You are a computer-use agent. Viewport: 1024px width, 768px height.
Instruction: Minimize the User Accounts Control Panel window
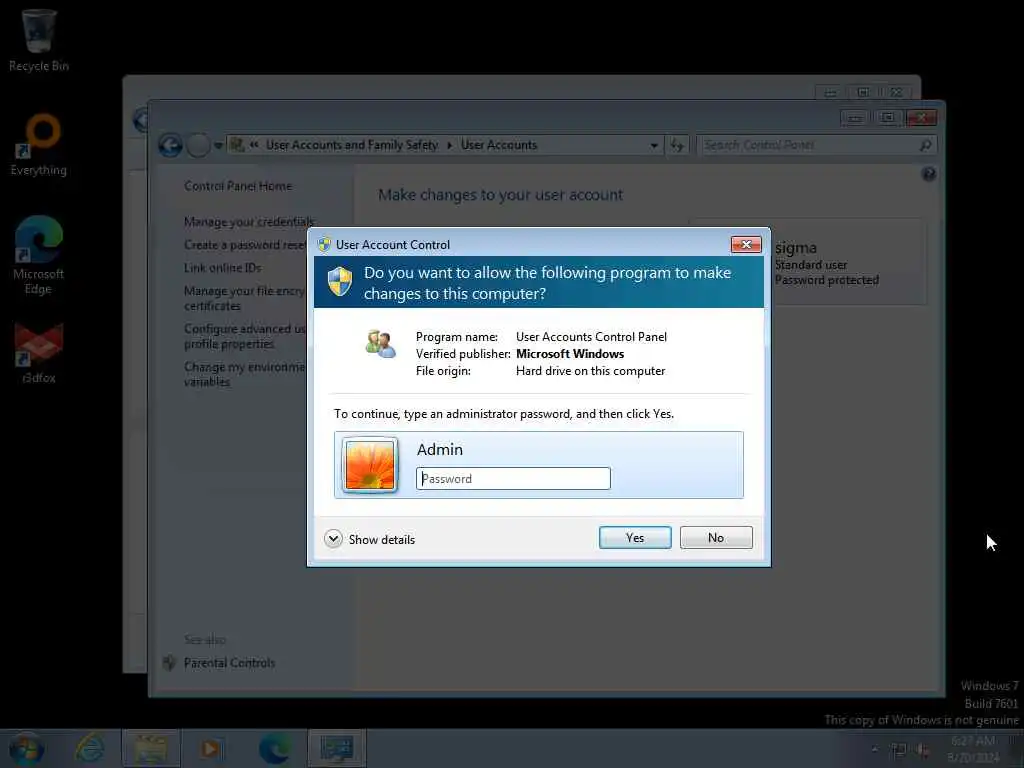click(854, 118)
